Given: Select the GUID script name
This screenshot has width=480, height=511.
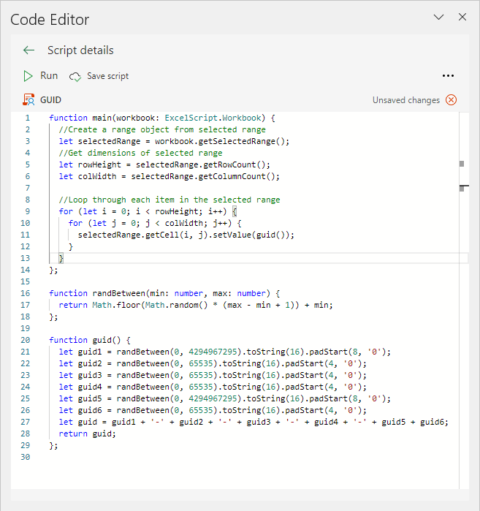Looking at the screenshot, I should 51,100.
